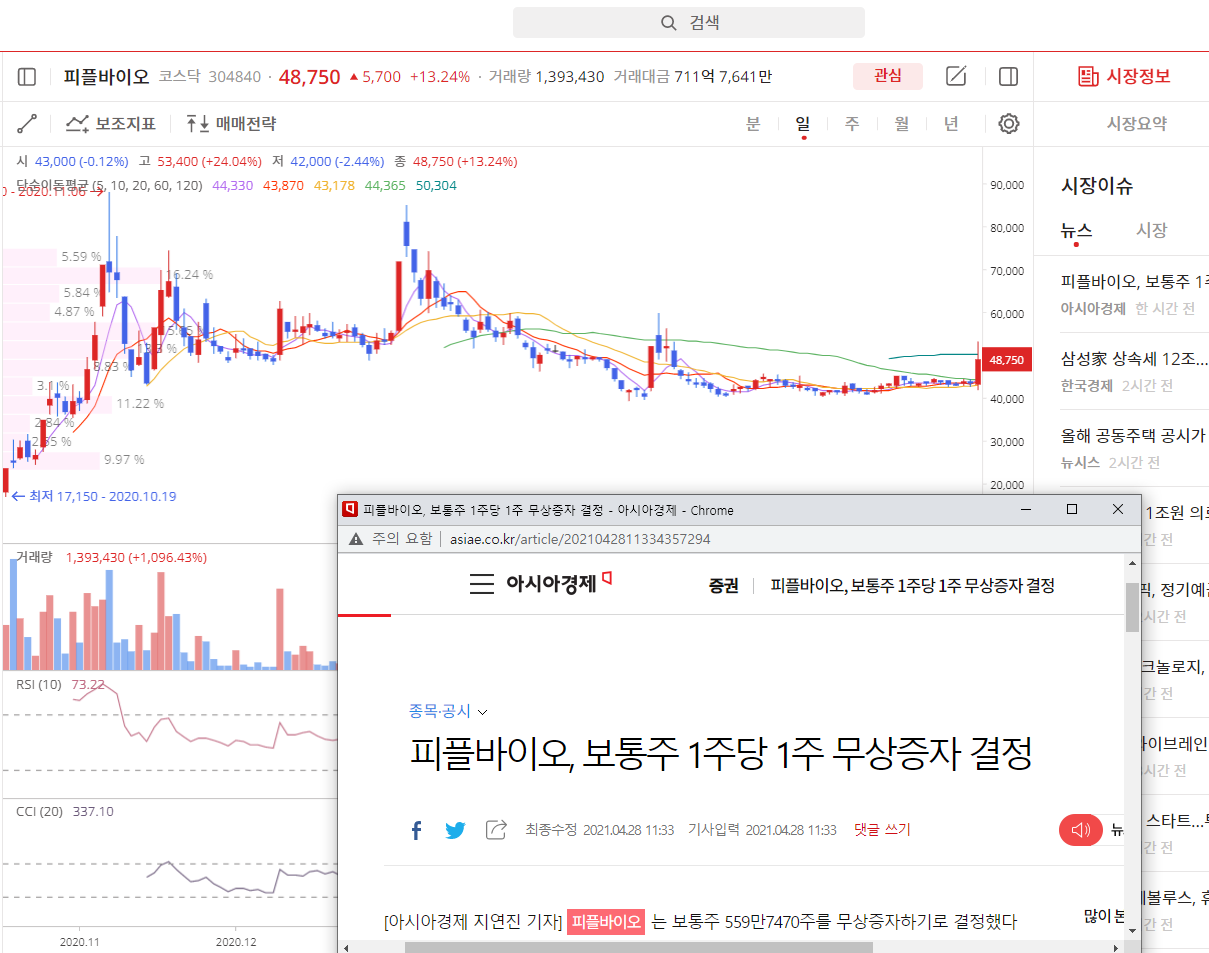Image resolution: width=1209 pixels, height=953 pixels.
Task: Focus the 검색 search field
Action: tap(689, 23)
